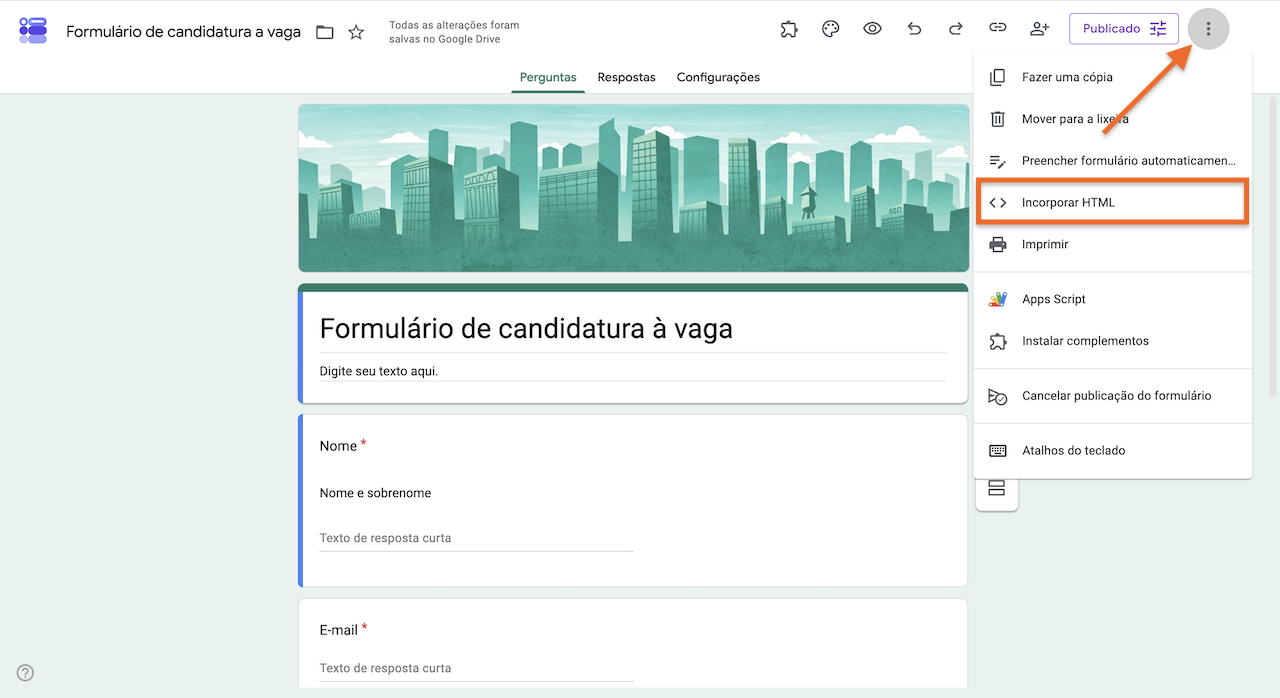Copy the respondent link icon

tap(997, 29)
